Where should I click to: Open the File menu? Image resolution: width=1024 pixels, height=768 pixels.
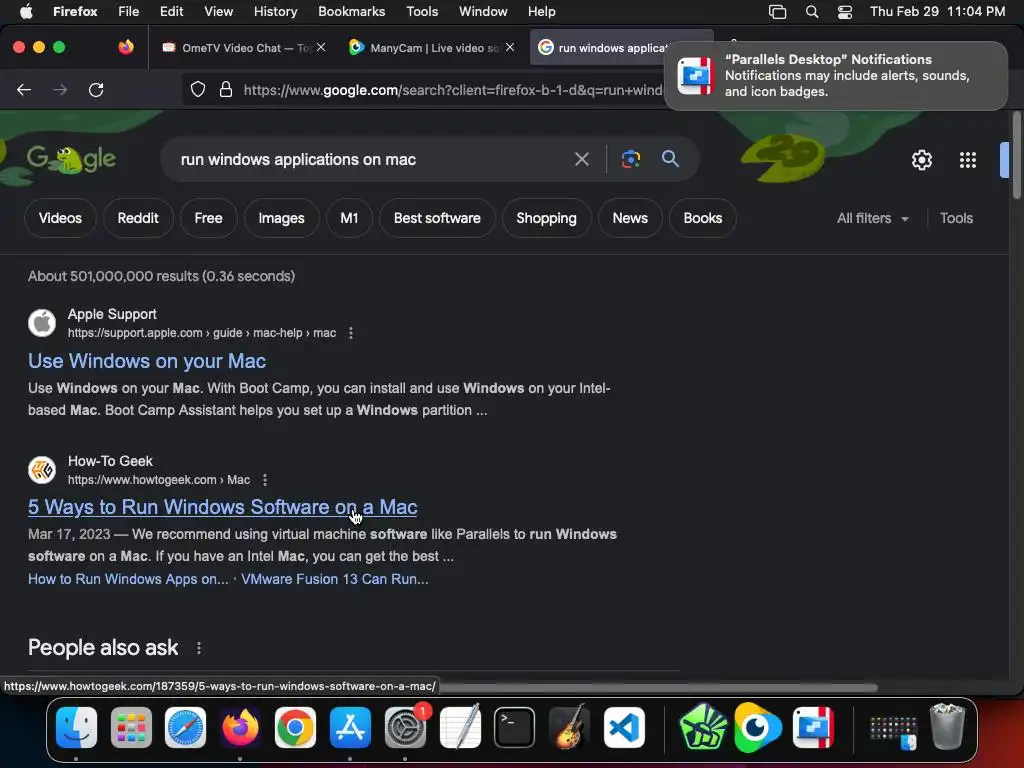tap(128, 12)
